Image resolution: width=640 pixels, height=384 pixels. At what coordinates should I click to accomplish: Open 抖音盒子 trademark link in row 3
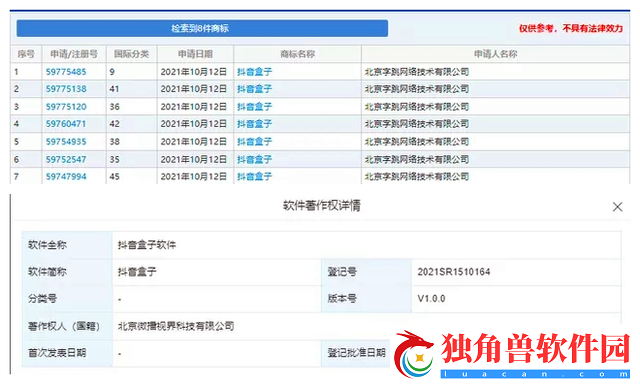click(x=254, y=107)
